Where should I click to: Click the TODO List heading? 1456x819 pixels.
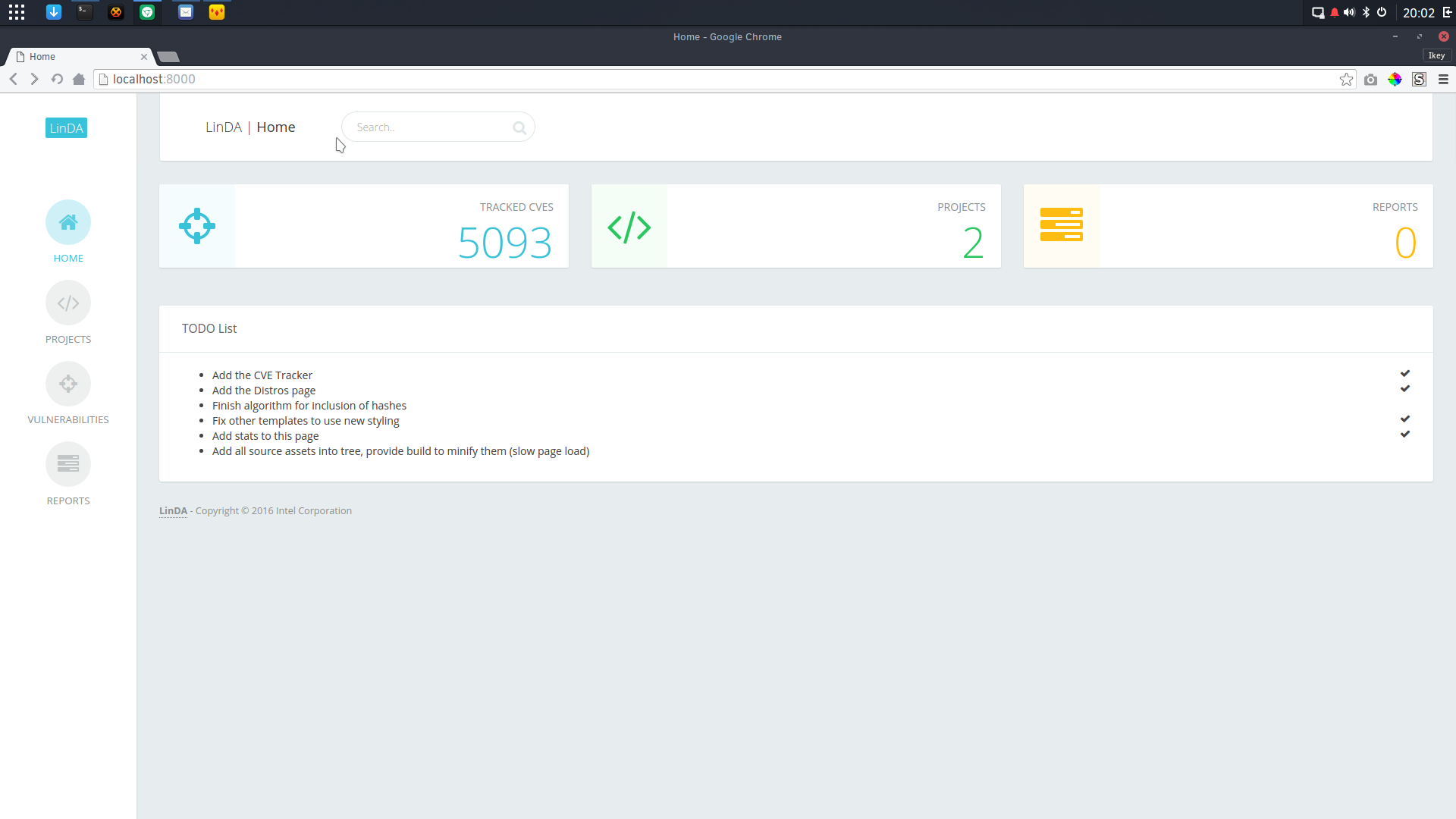[x=209, y=328]
